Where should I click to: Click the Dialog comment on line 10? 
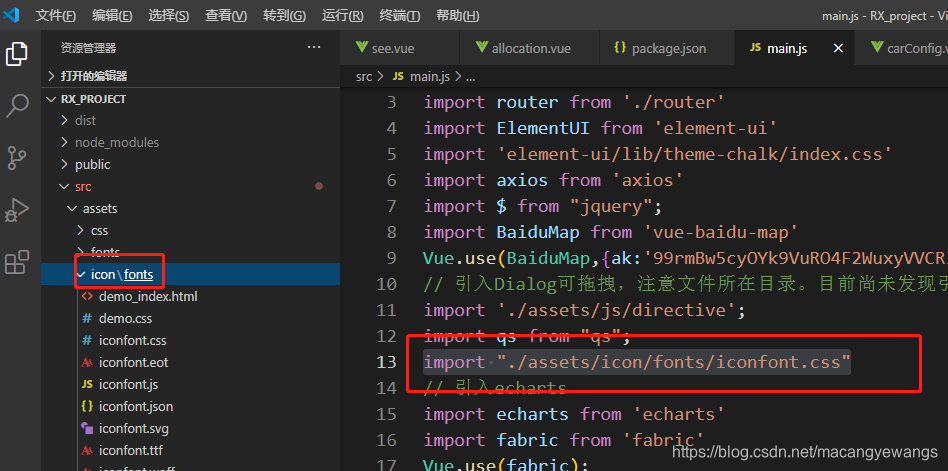click(686, 284)
